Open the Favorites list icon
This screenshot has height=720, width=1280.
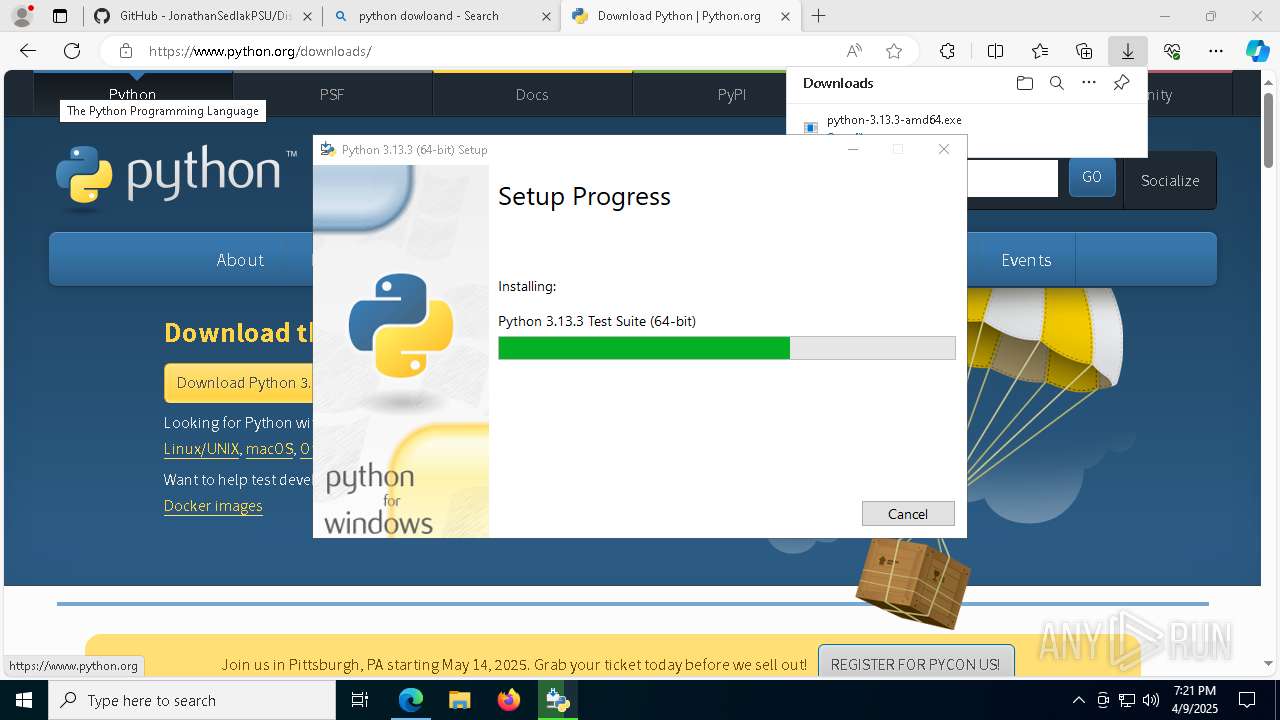point(1040,51)
